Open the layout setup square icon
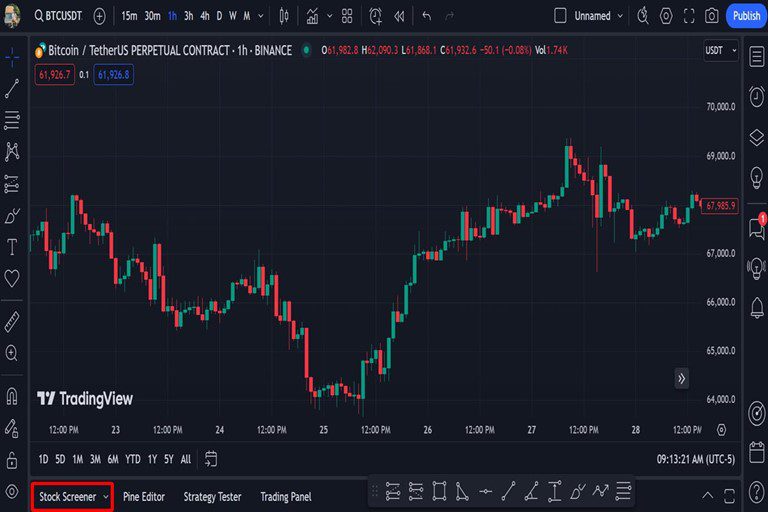The height and width of the screenshot is (512, 768). pos(560,16)
